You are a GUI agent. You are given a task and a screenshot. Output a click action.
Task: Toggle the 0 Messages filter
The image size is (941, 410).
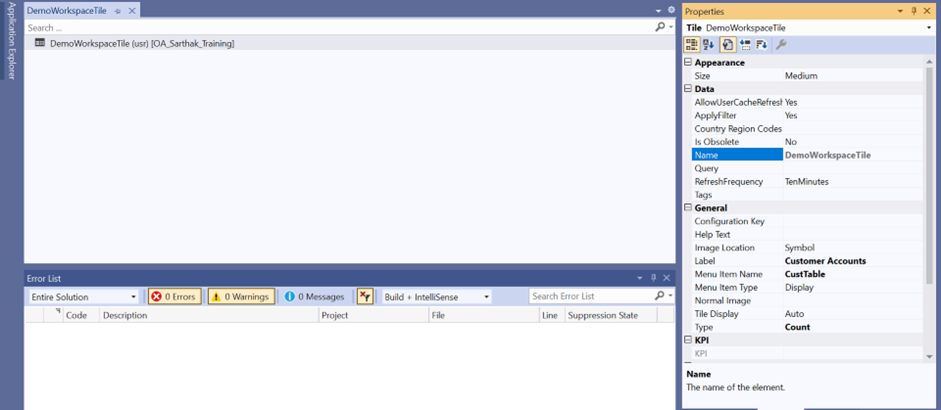click(x=314, y=297)
